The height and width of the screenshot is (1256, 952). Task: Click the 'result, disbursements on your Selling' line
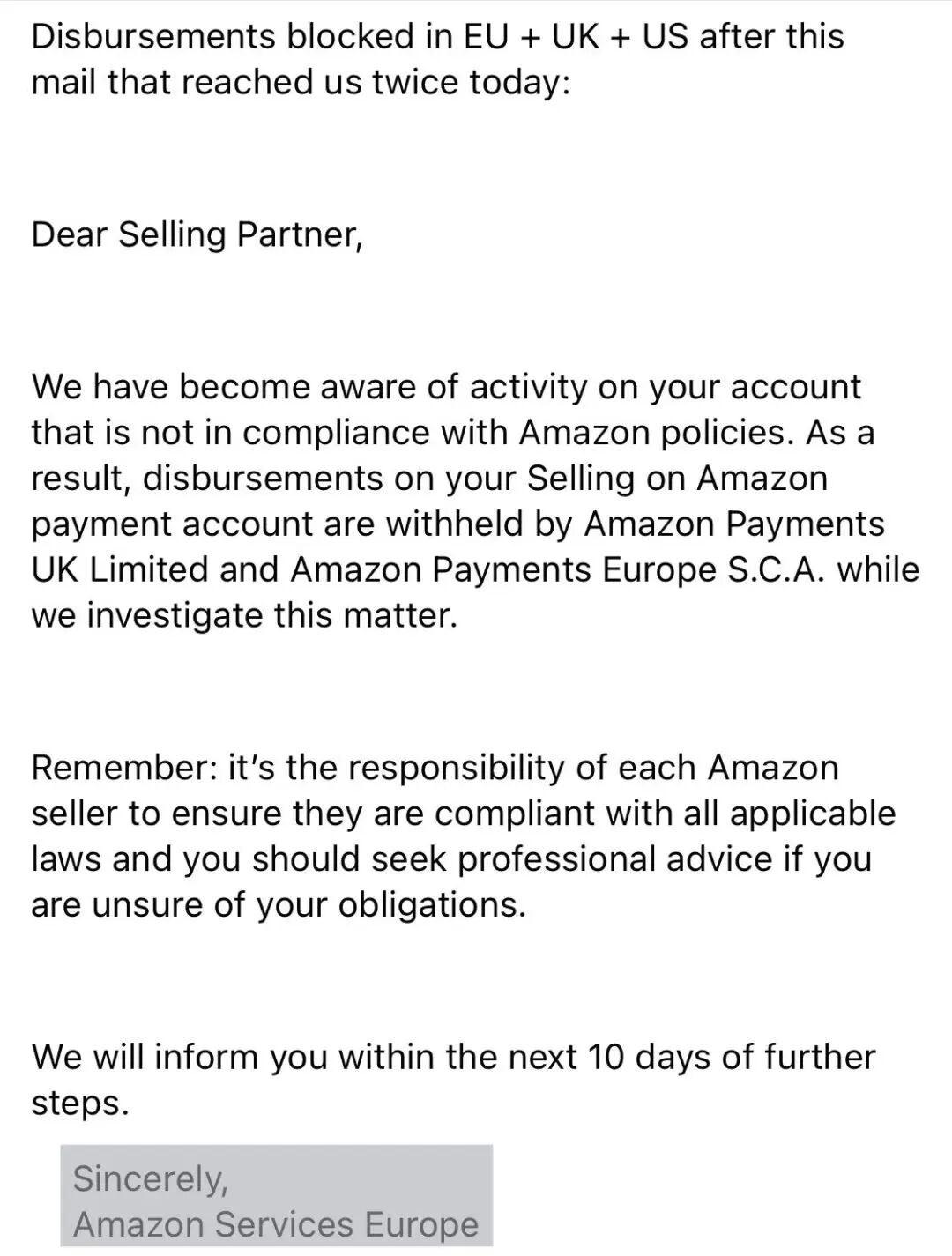click(x=430, y=479)
